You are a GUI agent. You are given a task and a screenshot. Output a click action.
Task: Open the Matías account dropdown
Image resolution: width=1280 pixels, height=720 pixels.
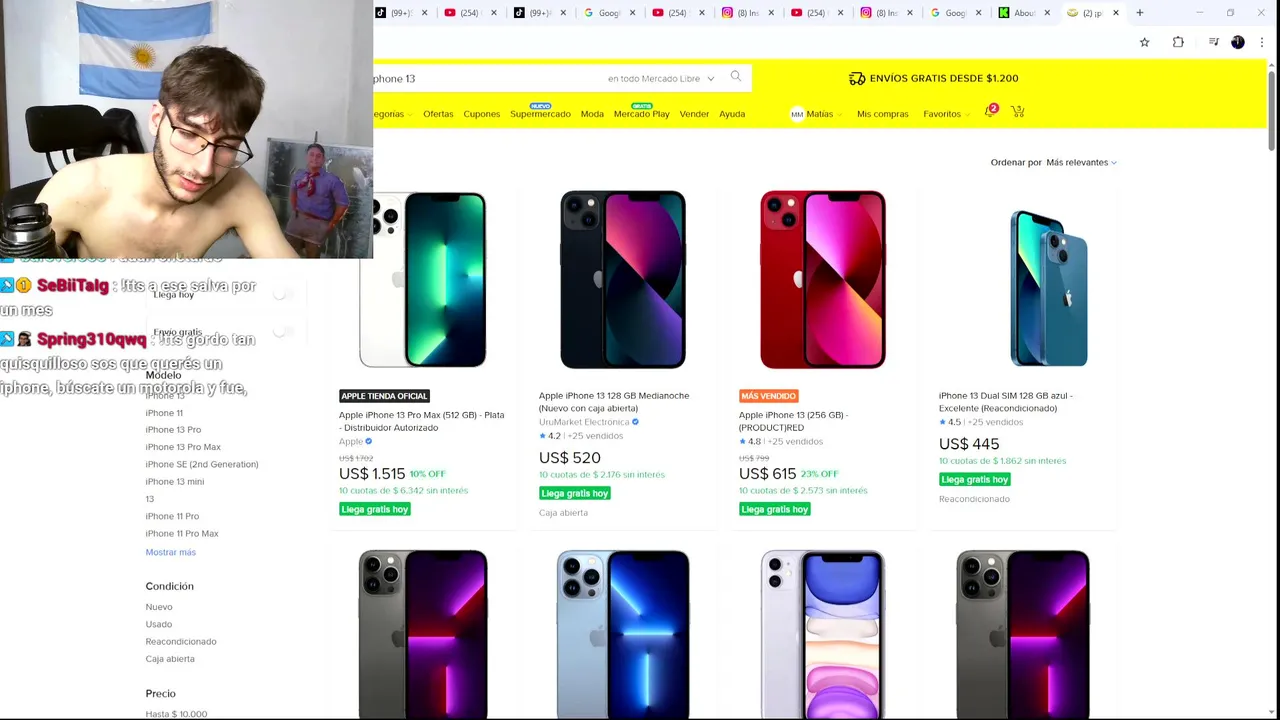point(817,114)
